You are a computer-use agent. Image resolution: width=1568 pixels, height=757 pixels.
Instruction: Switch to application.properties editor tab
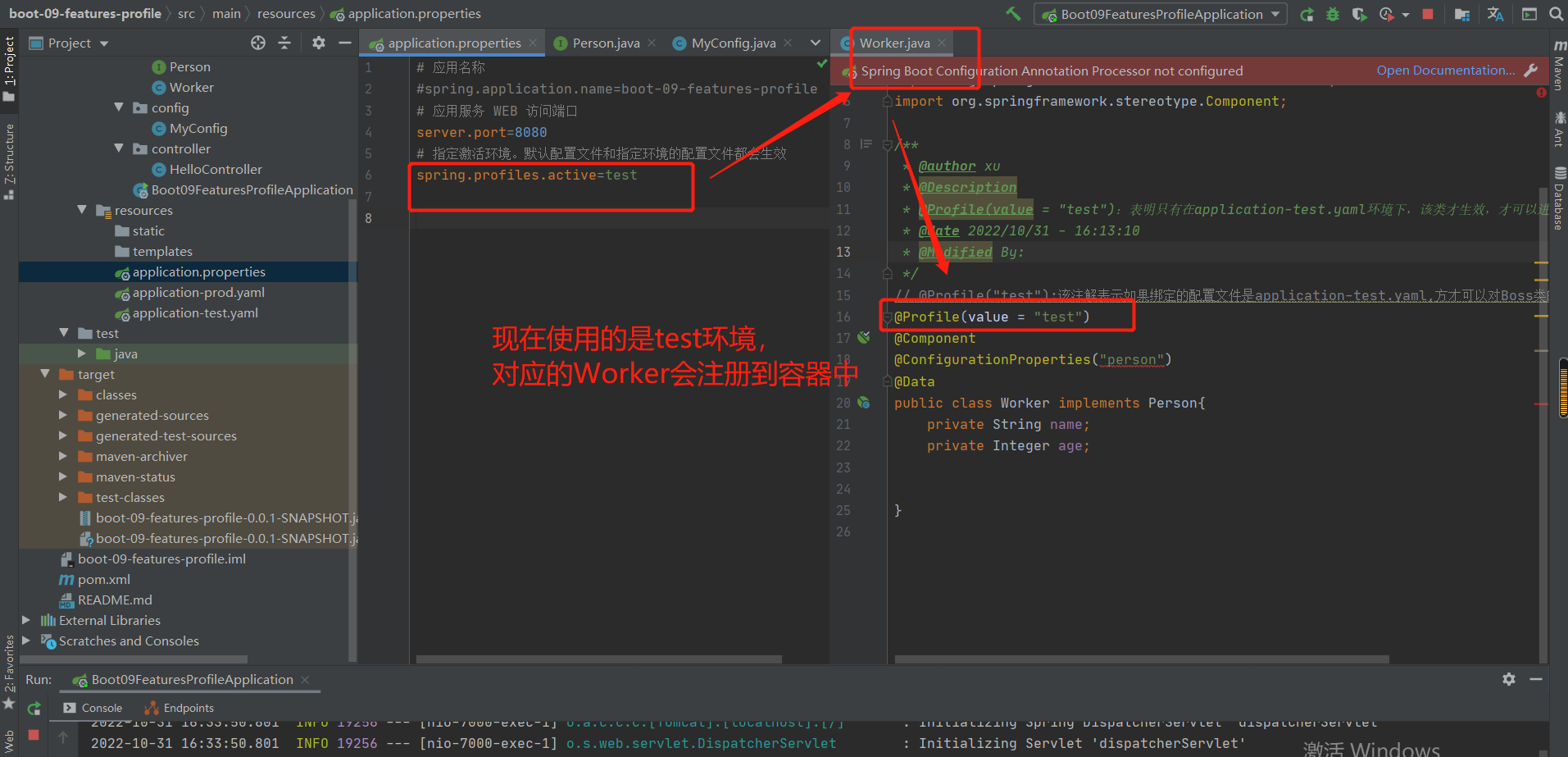pos(454,43)
